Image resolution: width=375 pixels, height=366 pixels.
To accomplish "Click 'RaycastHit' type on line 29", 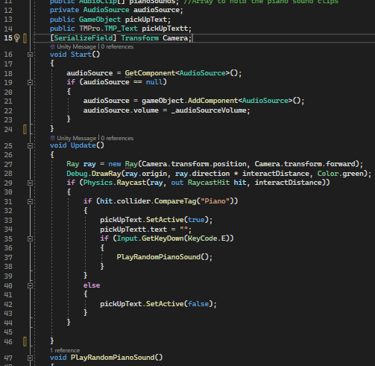I will pos(208,182).
